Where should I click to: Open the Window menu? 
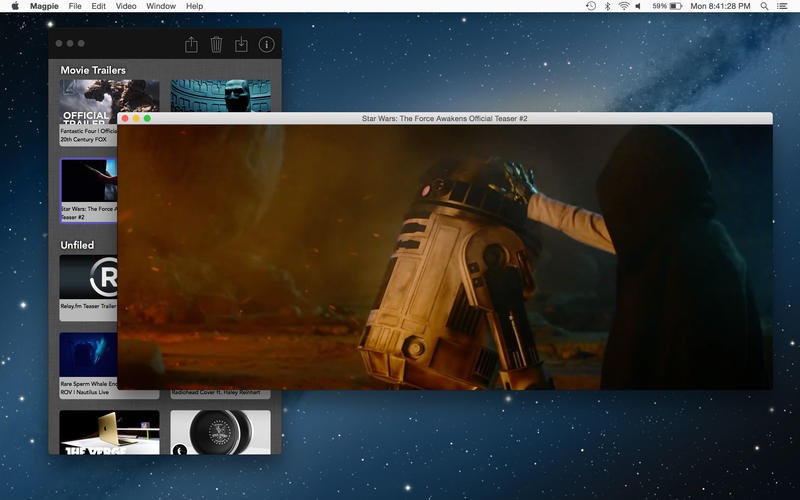point(161,6)
